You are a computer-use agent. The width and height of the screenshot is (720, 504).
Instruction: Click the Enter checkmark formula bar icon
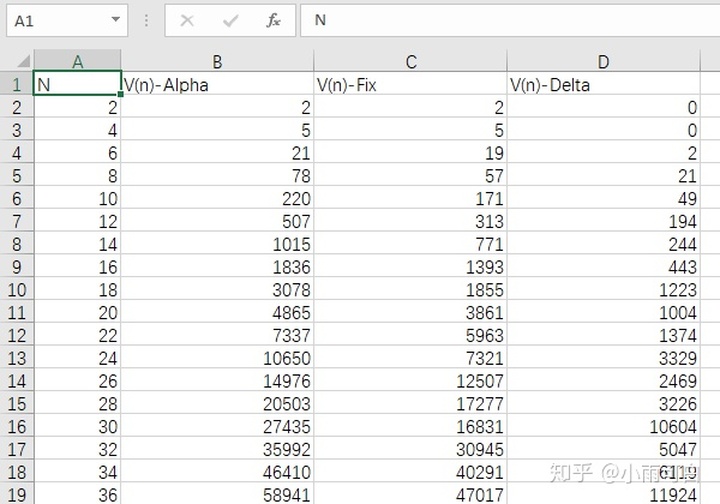pyautogui.click(x=230, y=21)
